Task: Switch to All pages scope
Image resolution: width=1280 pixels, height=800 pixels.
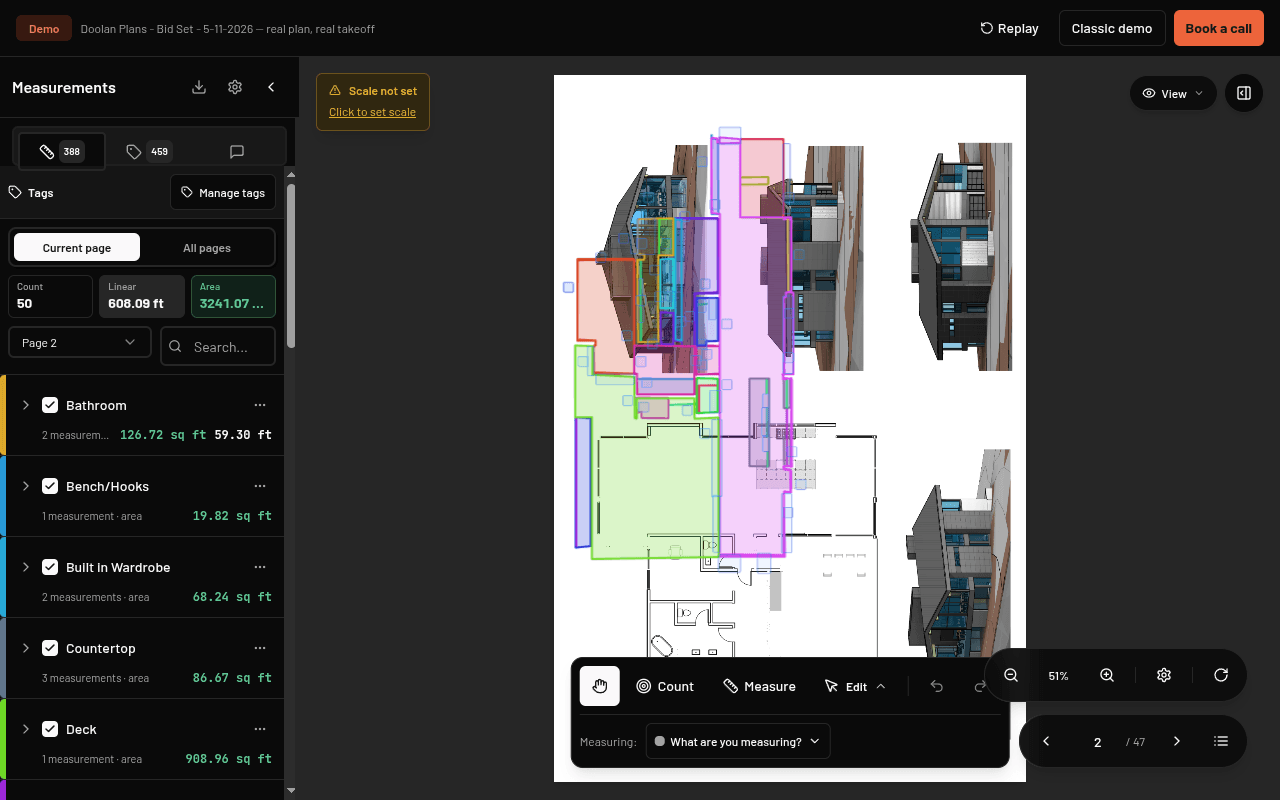Action: coord(207,248)
